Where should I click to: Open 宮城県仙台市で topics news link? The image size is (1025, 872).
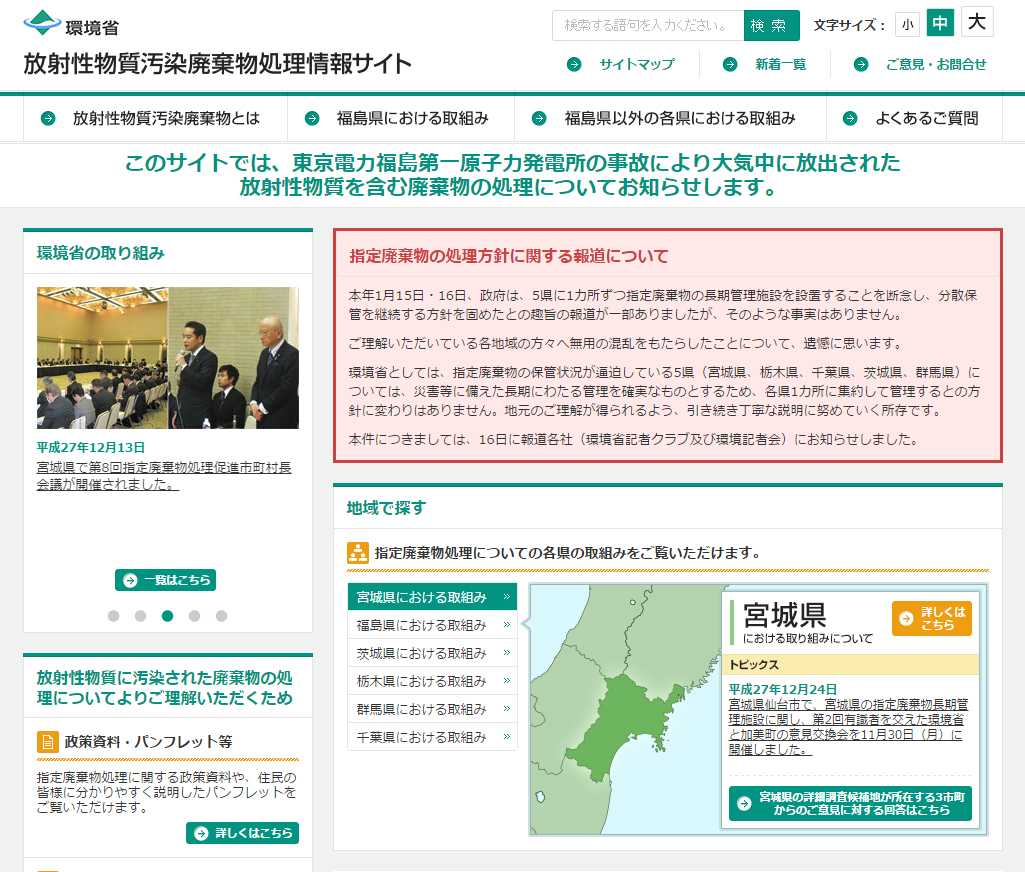tap(848, 727)
